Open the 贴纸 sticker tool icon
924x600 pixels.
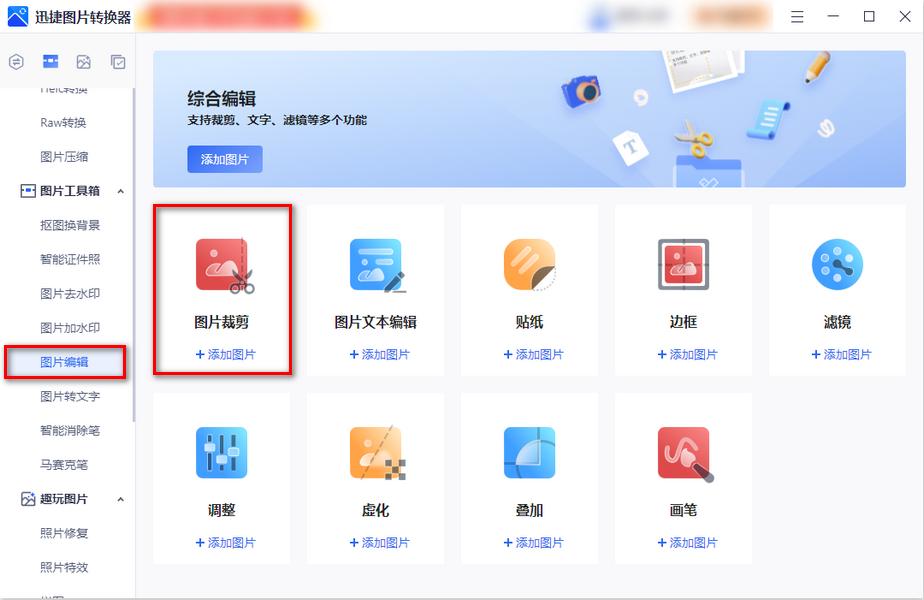click(529, 264)
